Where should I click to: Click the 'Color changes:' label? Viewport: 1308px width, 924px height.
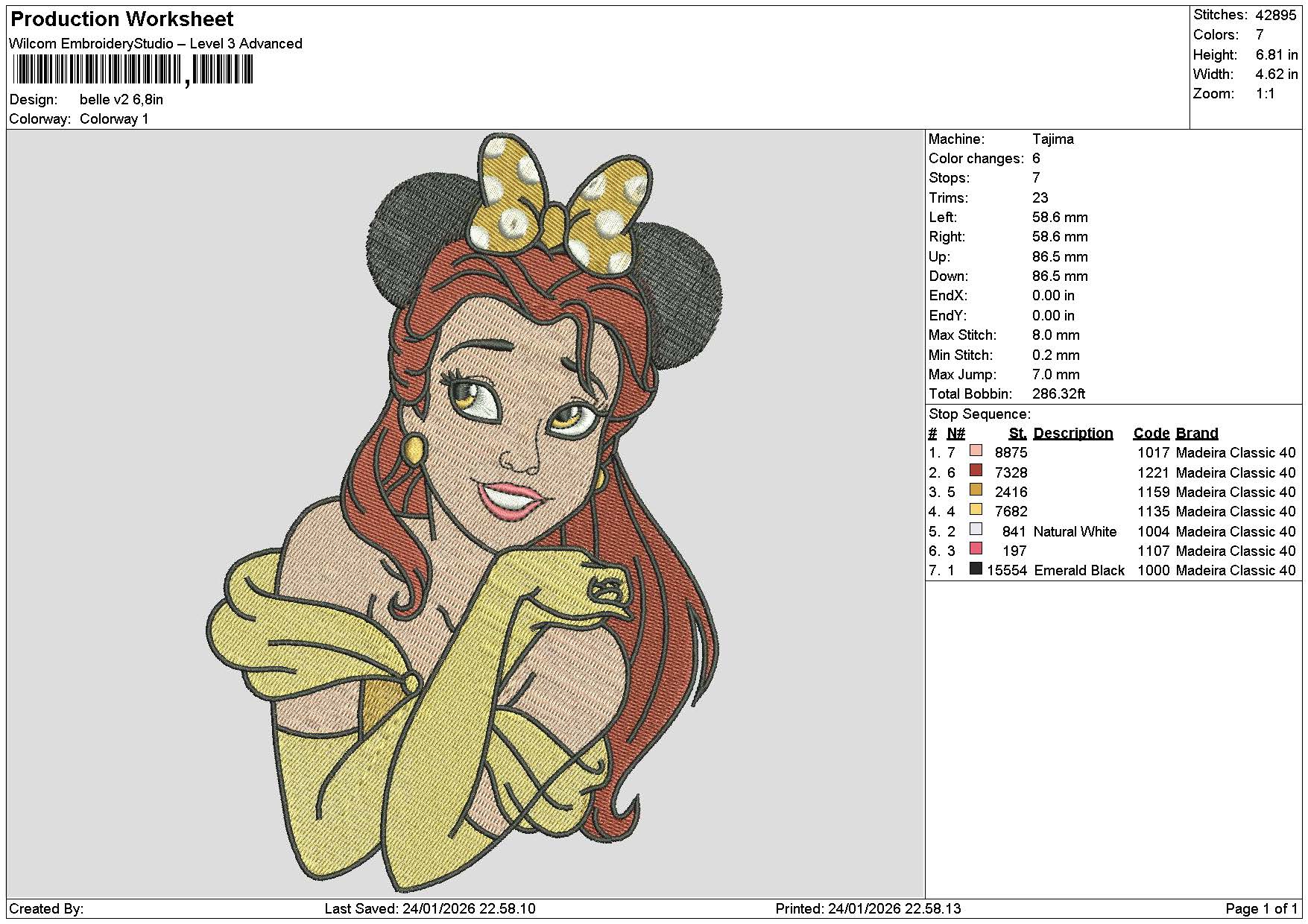(x=976, y=158)
